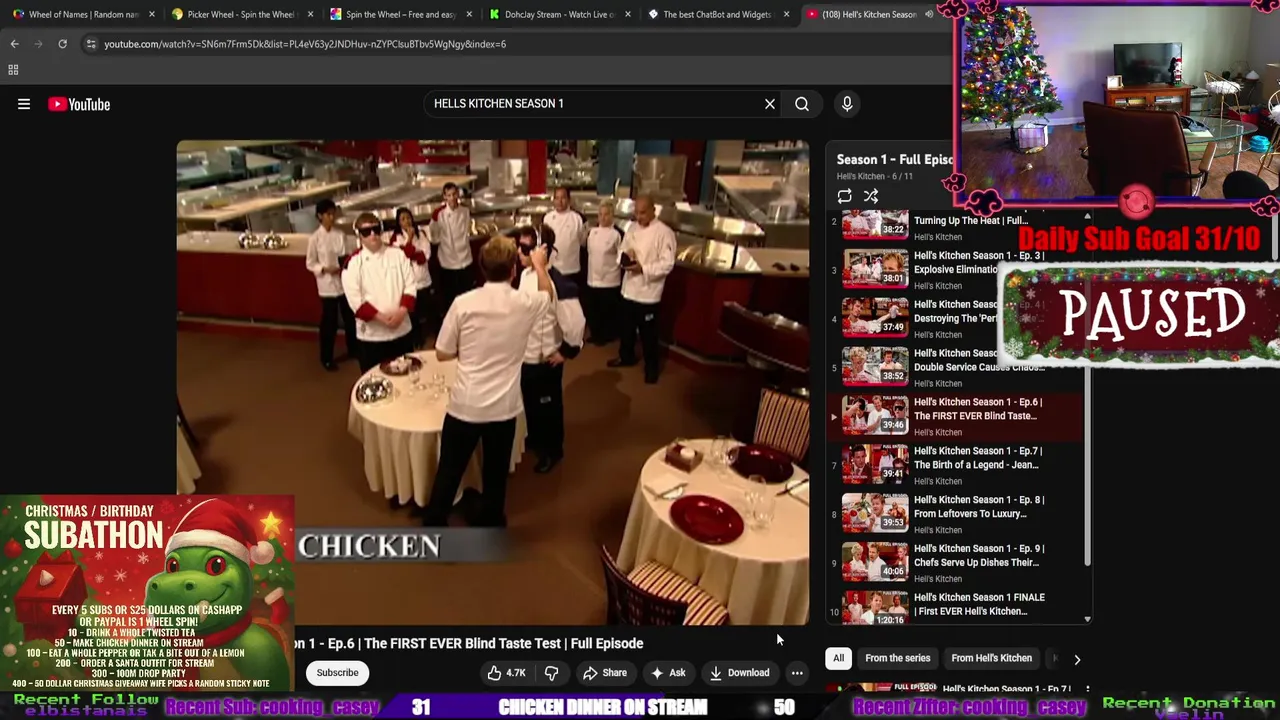Open Double Service Causes Chaos thumbnail
The image size is (1280, 720).
(x=875, y=366)
